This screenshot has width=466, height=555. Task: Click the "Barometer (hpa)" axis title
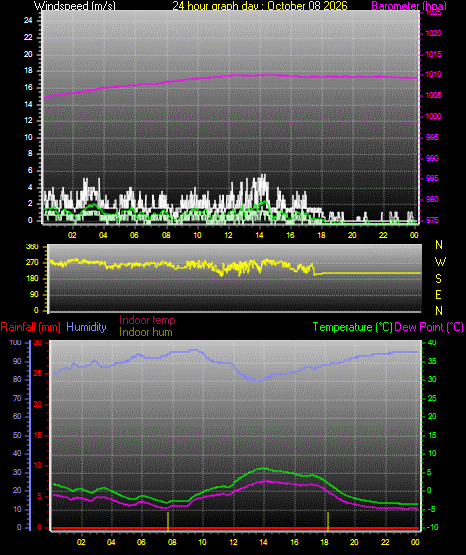click(409, 6)
